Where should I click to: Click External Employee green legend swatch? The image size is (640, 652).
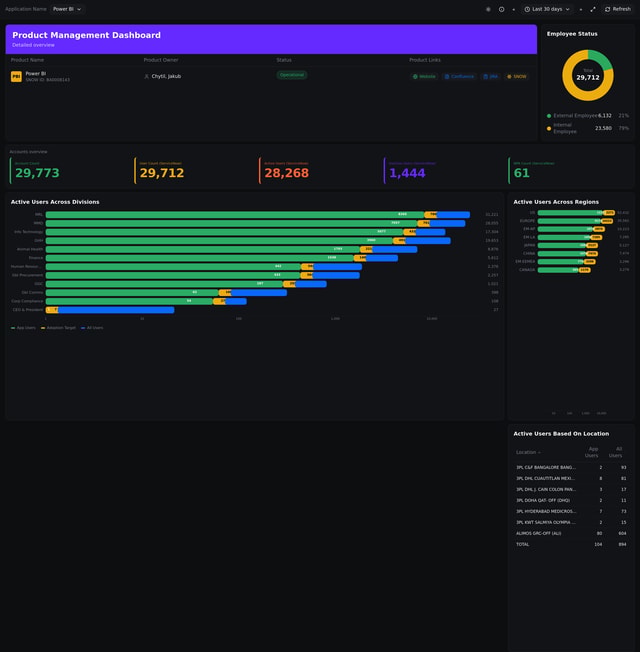coord(549,115)
